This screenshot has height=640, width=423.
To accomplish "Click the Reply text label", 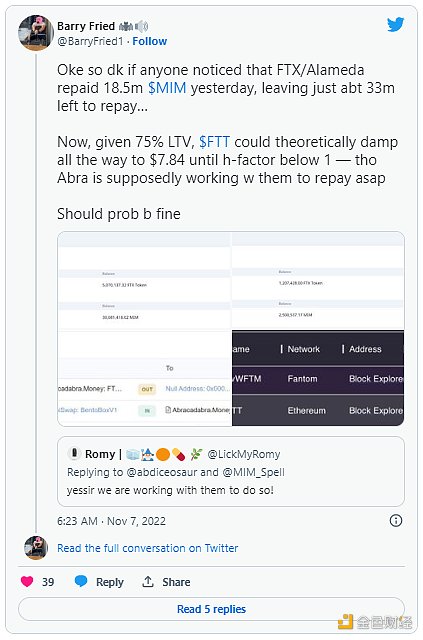I will pos(109,582).
